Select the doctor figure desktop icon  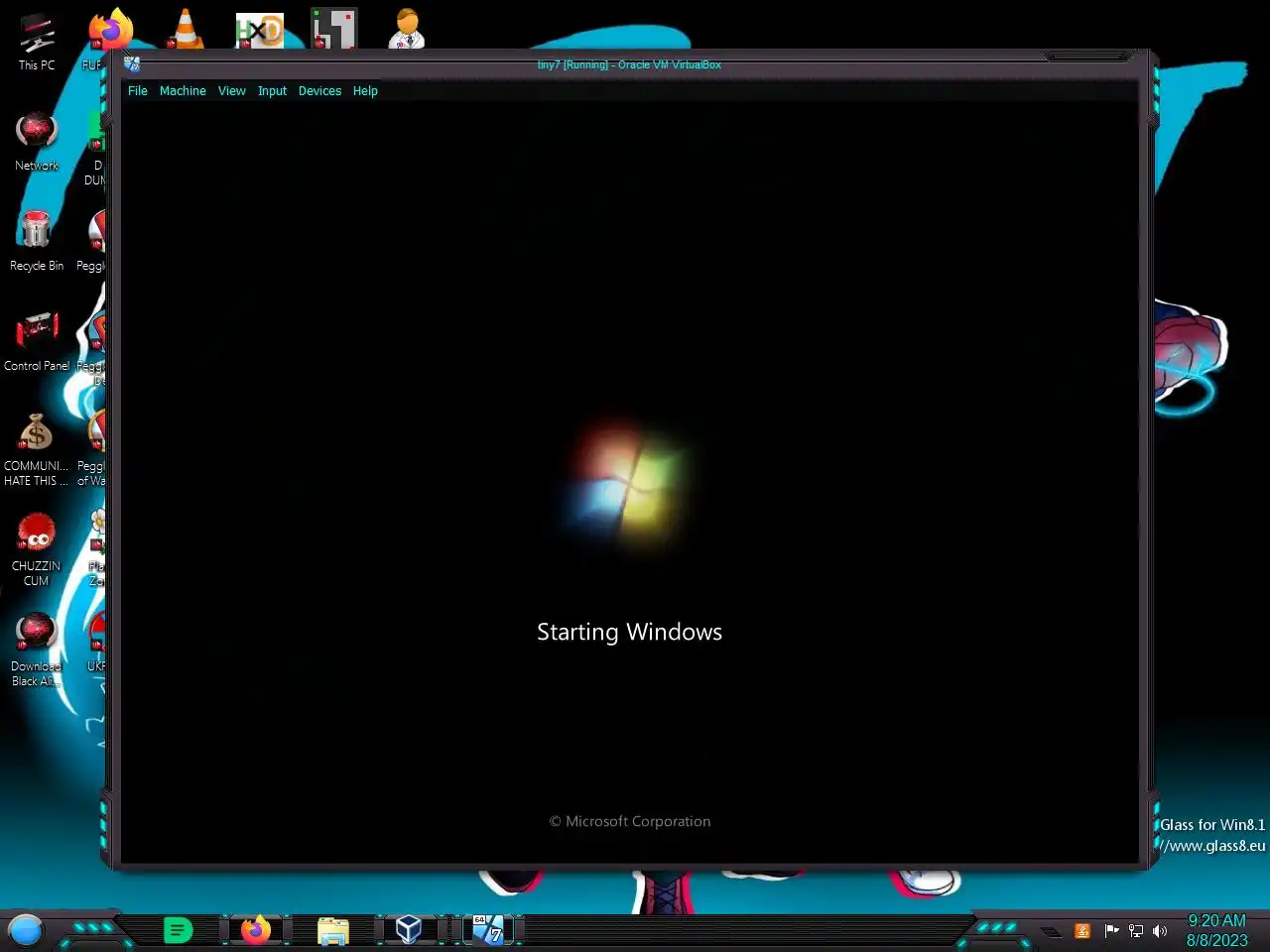point(407,29)
